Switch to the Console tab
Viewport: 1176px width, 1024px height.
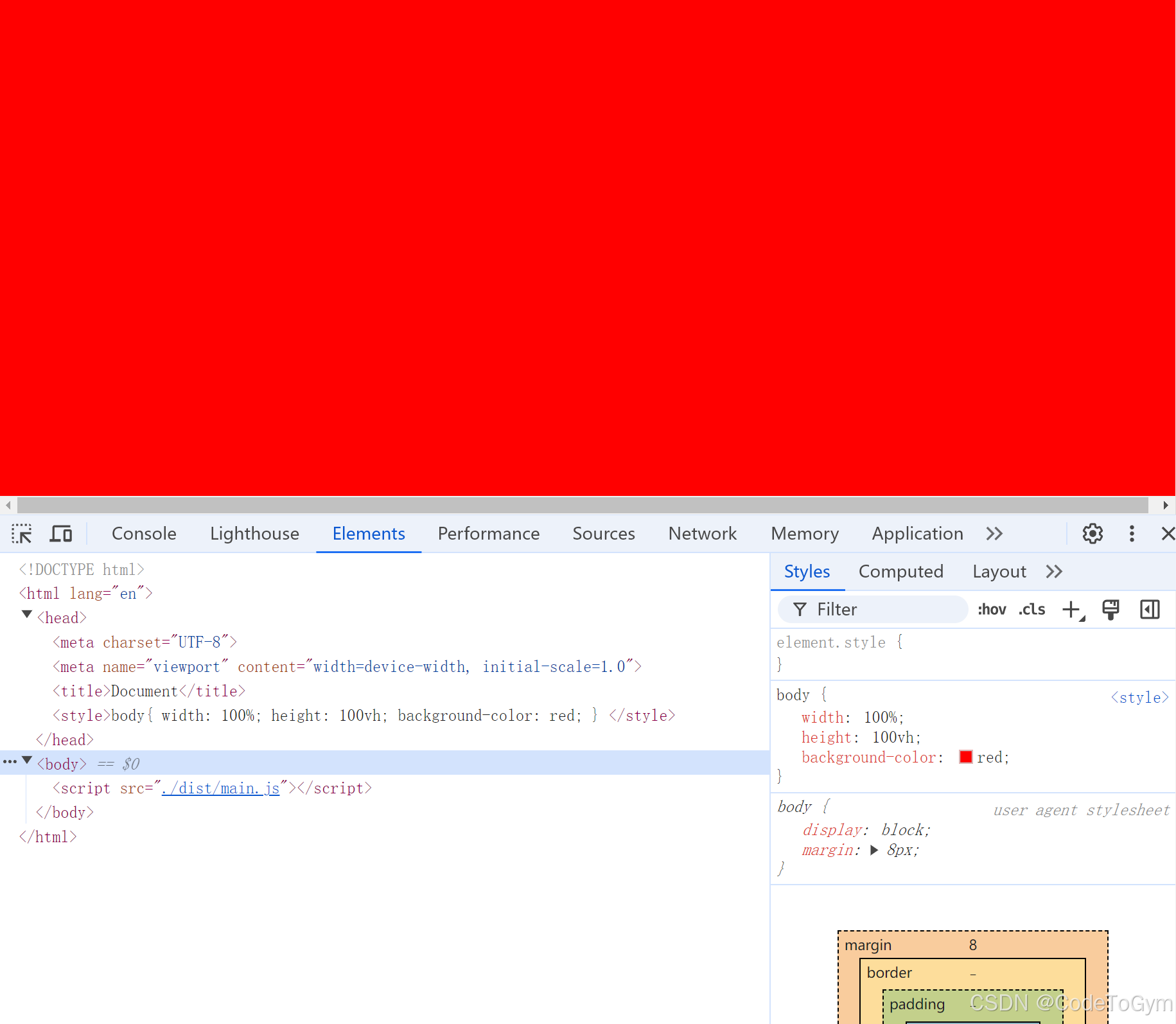(144, 533)
